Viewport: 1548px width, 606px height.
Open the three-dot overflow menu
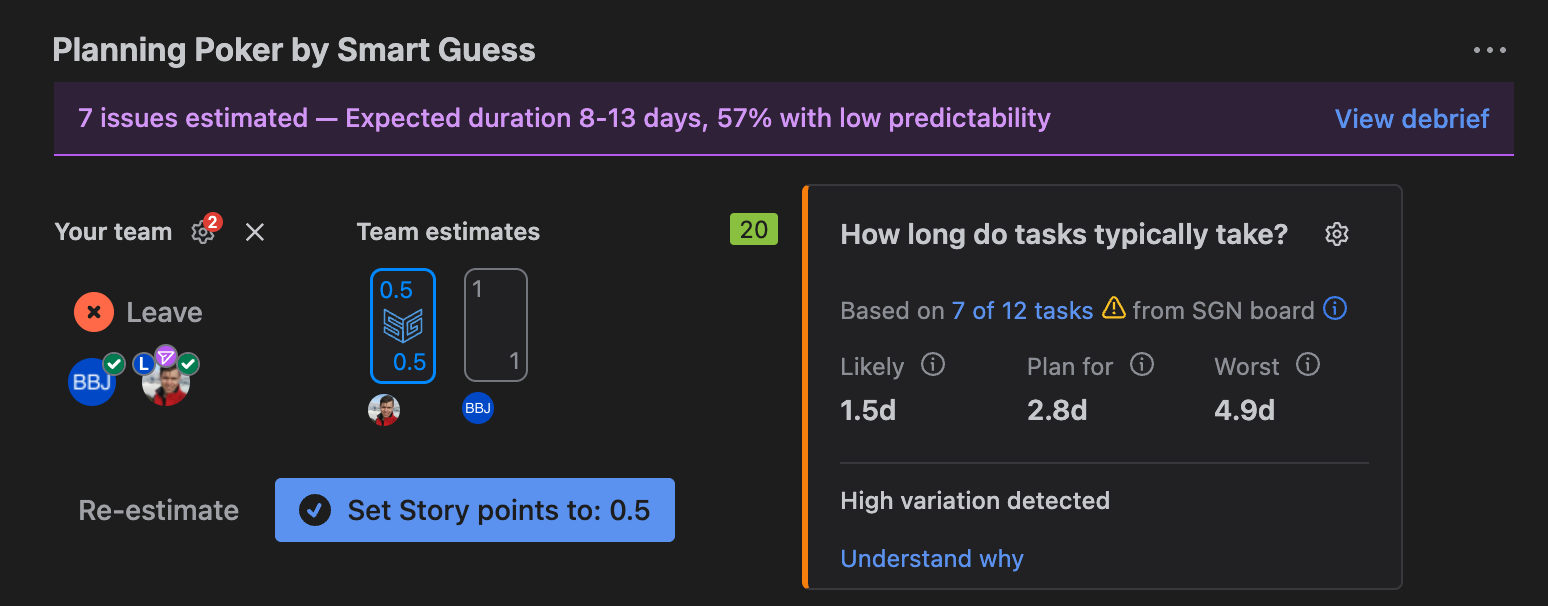tap(1490, 49)
